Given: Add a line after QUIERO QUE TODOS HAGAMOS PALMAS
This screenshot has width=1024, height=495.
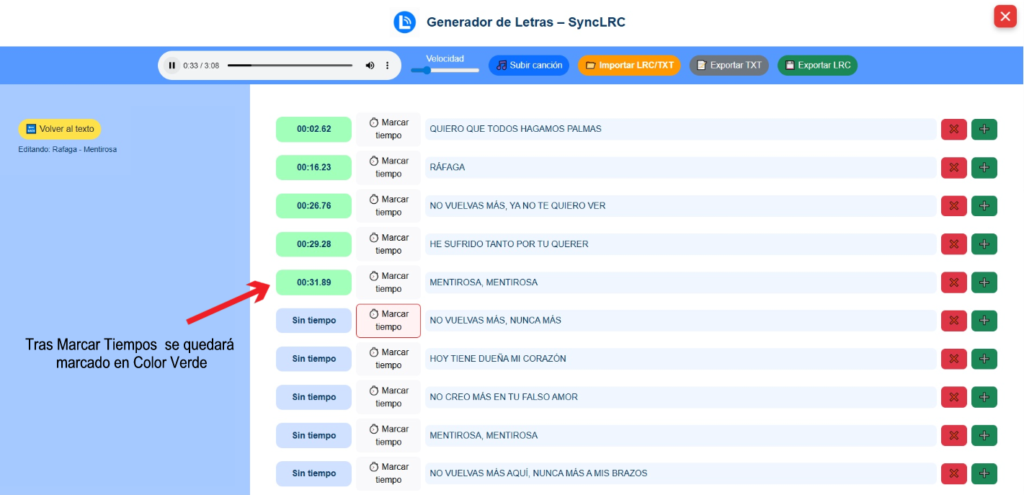Looking at the screenshot, I should (x=984, y=129).
